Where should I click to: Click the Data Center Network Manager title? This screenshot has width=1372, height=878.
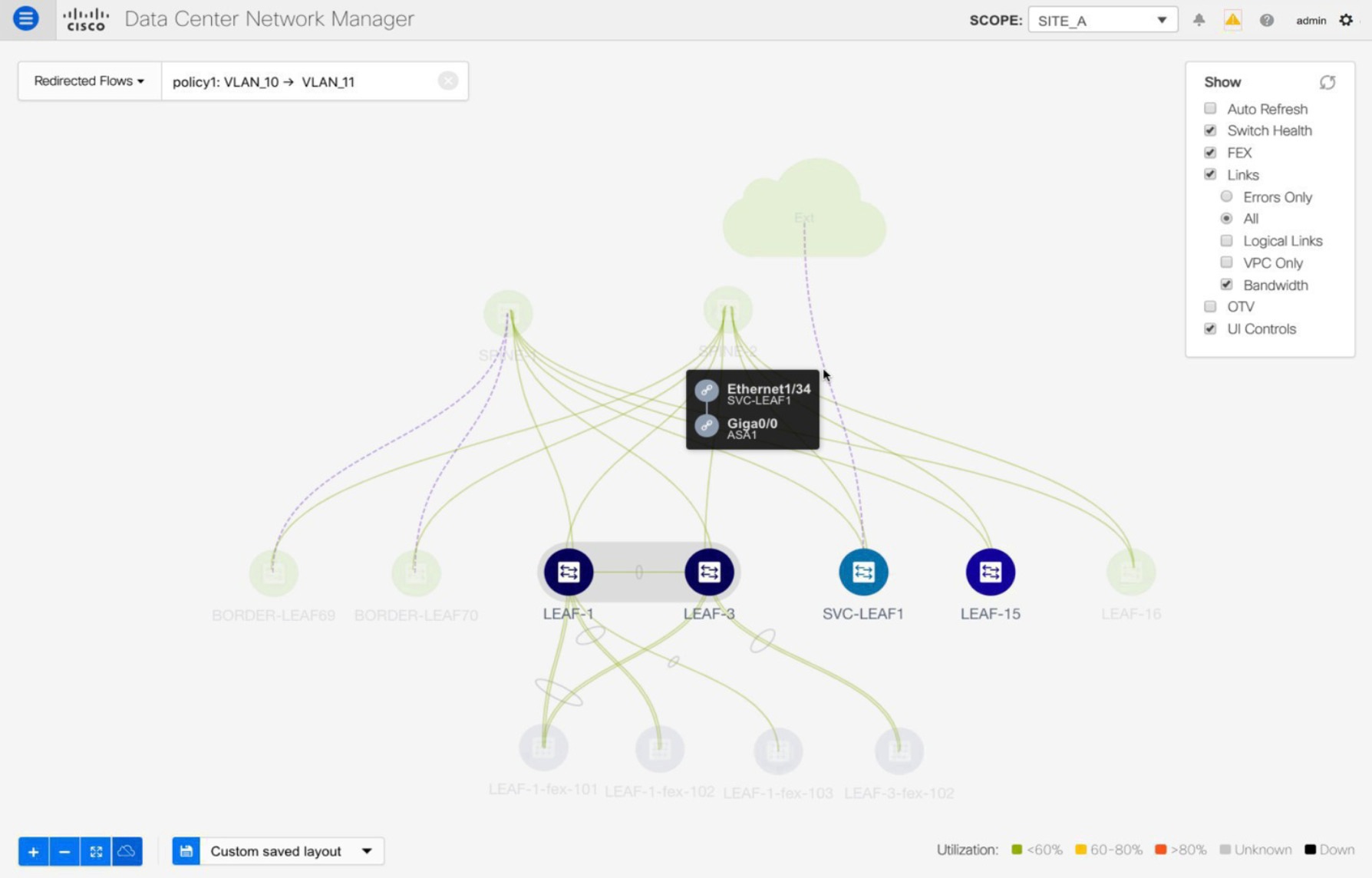tap(269, 19)
